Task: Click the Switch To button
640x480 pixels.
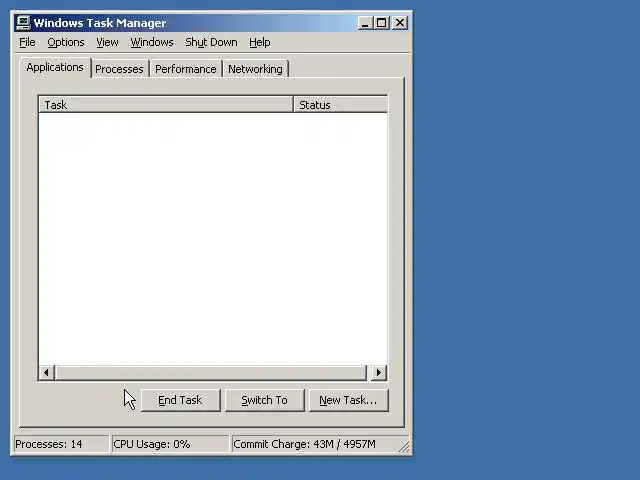Action: 264,400
